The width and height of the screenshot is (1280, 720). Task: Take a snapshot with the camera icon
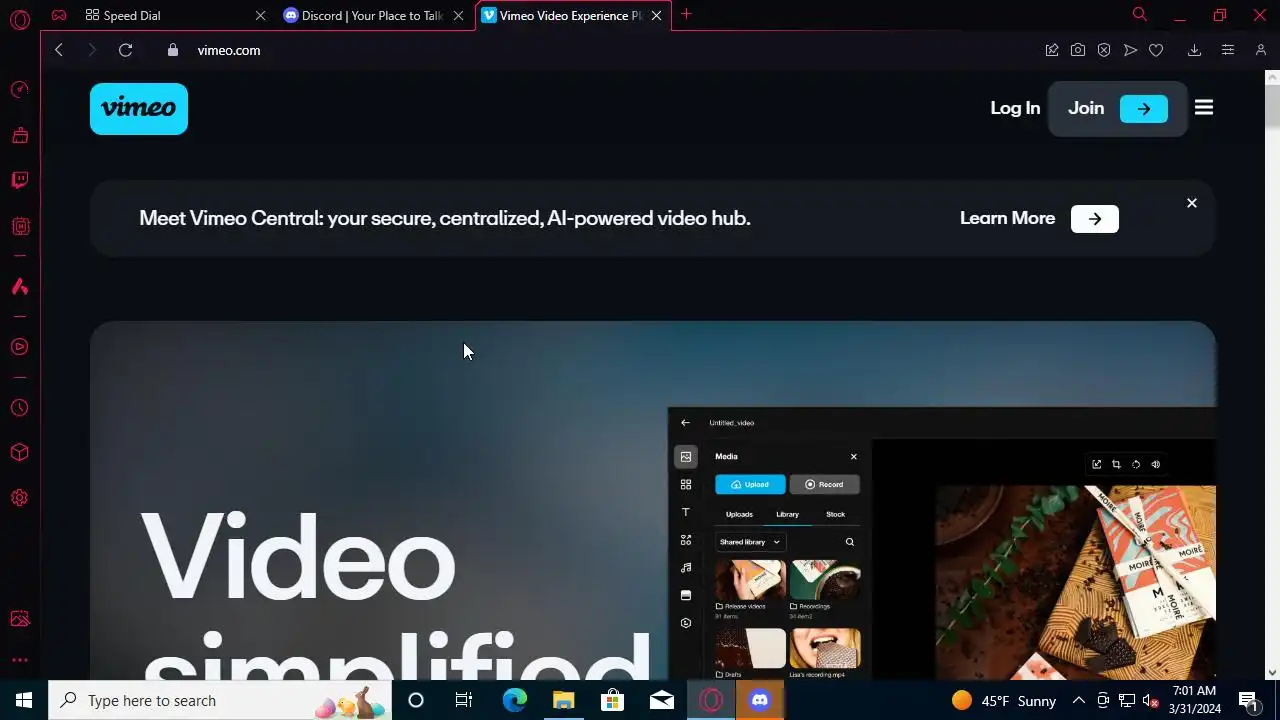click(1078, 50)
